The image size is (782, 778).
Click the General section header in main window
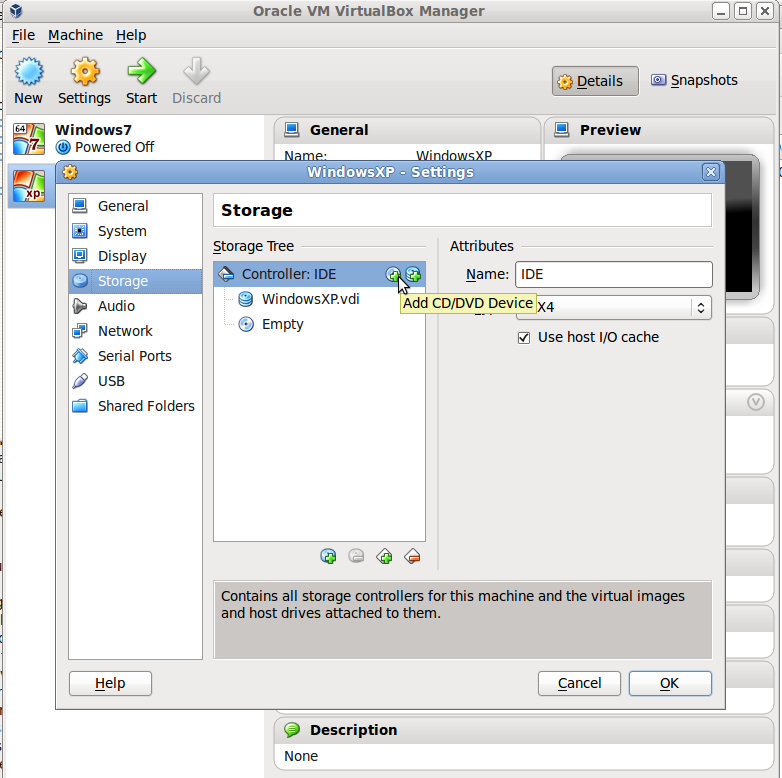click(407, 130)
